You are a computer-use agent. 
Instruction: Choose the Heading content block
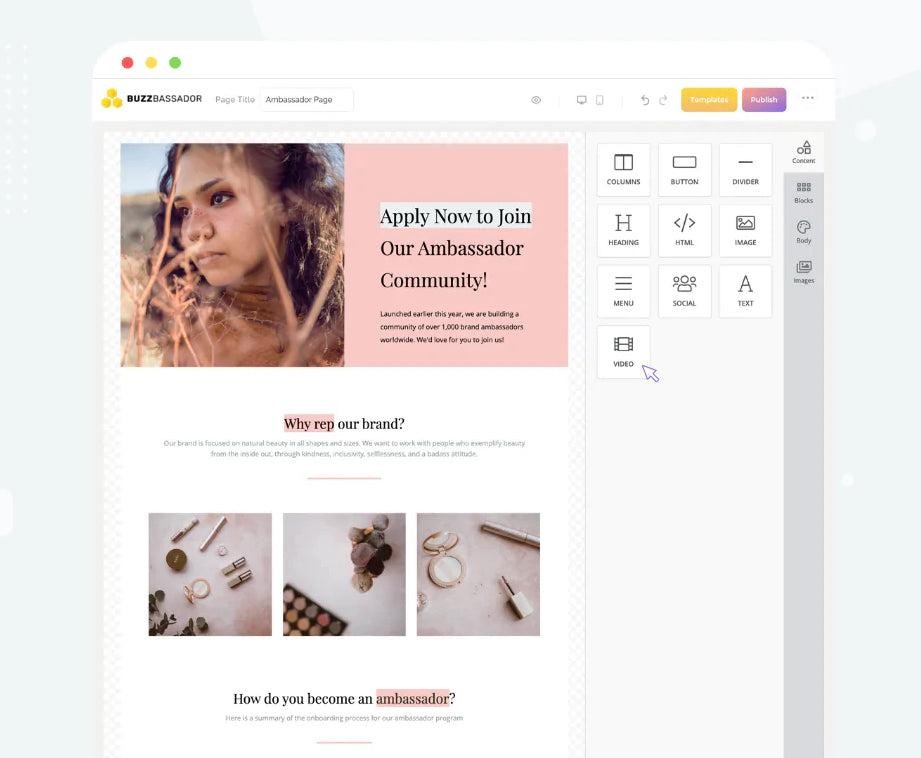(x=623, y=230)
